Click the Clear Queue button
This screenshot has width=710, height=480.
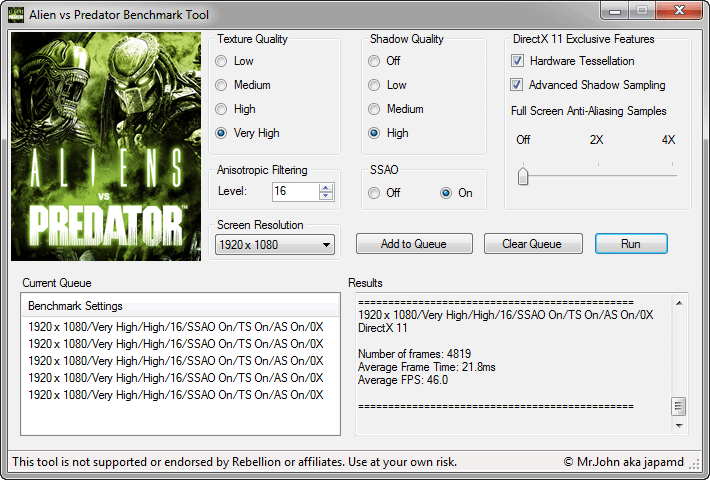(533, 244)
